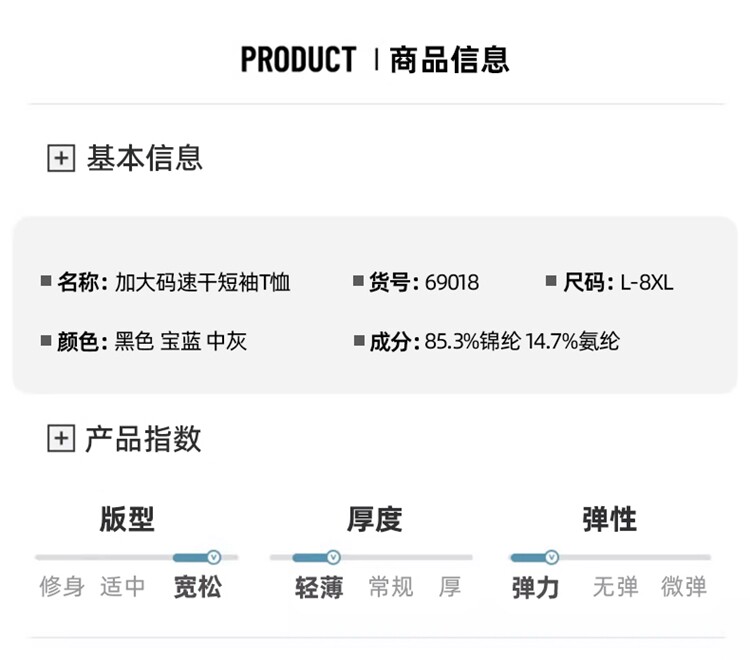Image resolution: width=750 pixels, height=660 pixels.
Task: Select the 修身 fit option
Action: point(62,587)
